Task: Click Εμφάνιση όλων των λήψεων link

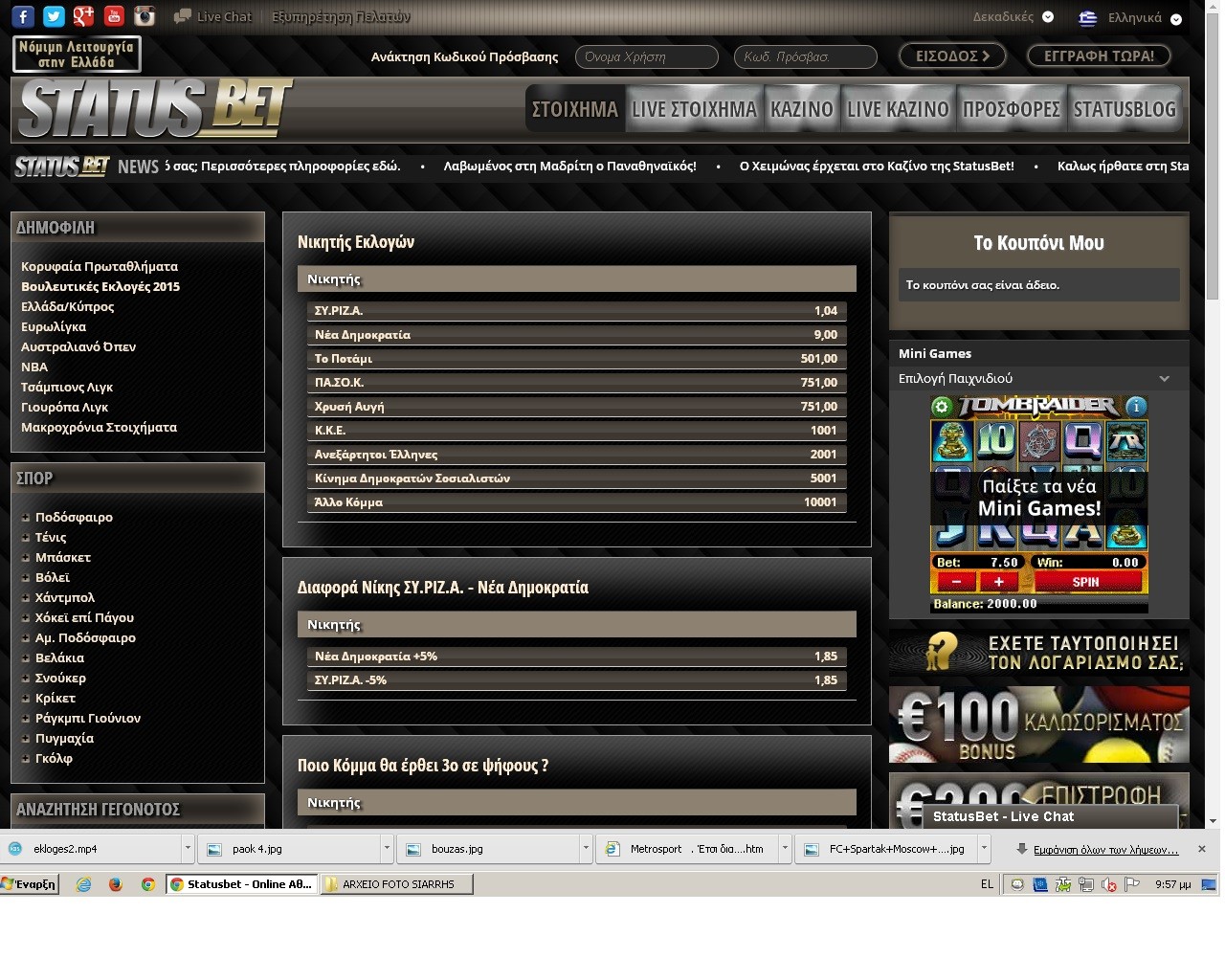Action: (x=1105, y=849)
